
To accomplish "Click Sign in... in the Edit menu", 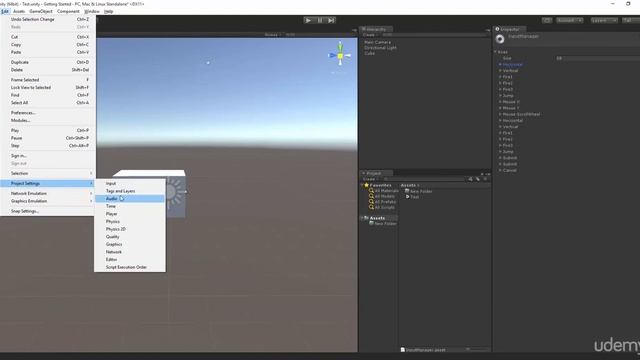I will click(x=48, y=156).
